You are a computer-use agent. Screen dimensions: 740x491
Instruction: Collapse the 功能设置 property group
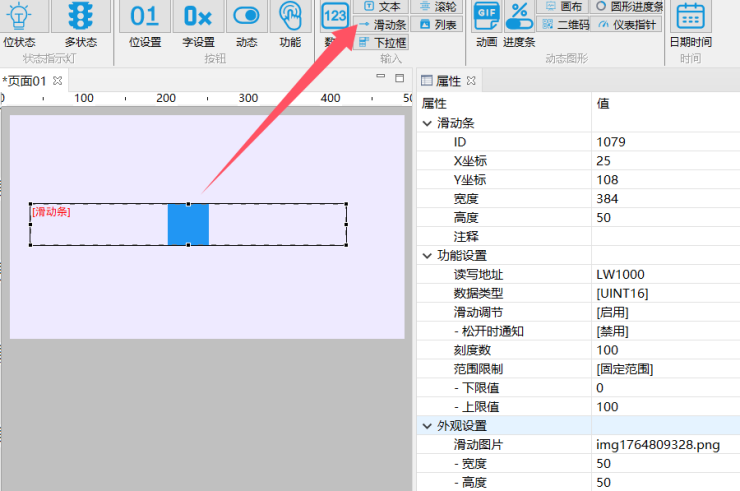pyautogui.click(x=427, y=256)
